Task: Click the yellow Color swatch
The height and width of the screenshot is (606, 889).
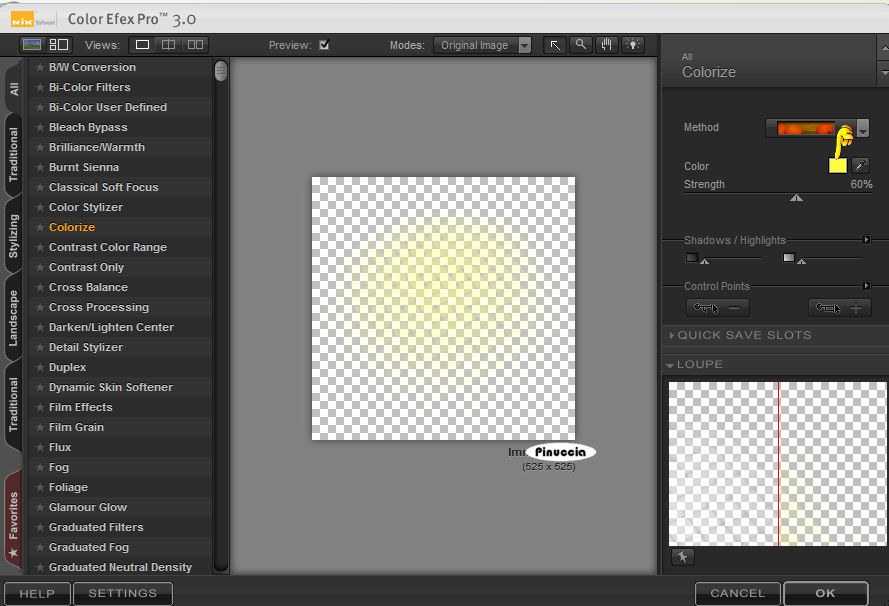Action: (837, 166)
